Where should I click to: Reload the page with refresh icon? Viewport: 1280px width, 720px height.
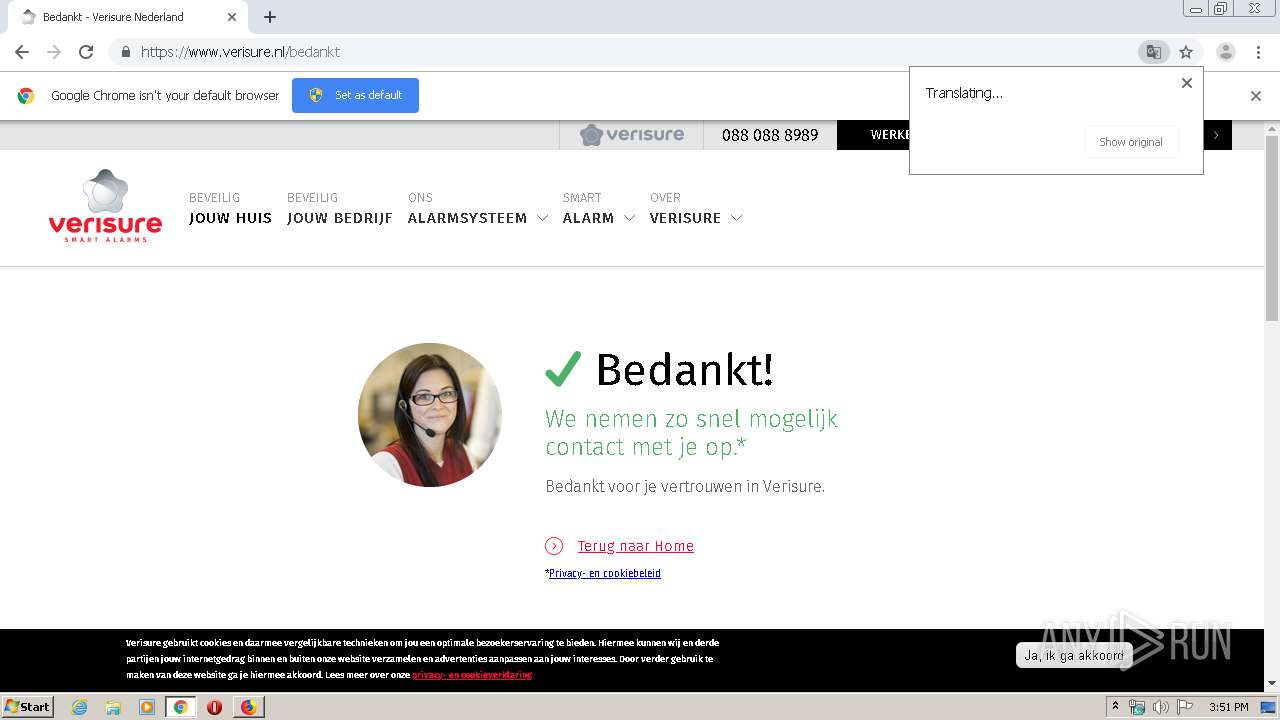point(86,52)
